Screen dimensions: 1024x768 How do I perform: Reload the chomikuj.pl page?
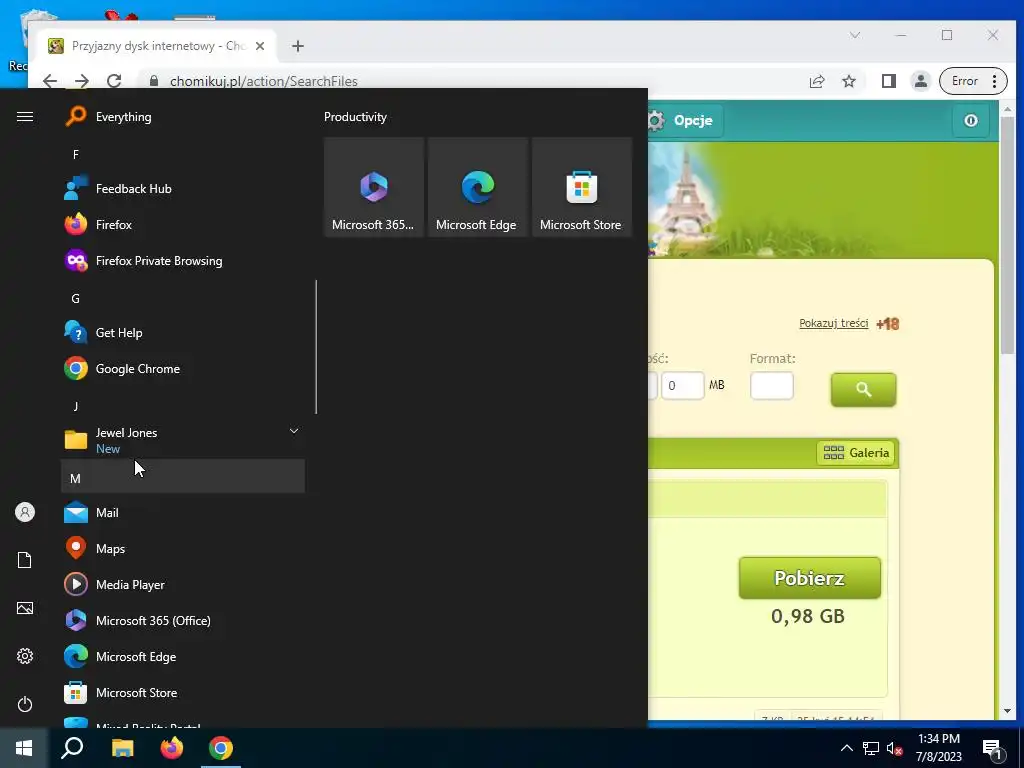[x=114, y=81]
